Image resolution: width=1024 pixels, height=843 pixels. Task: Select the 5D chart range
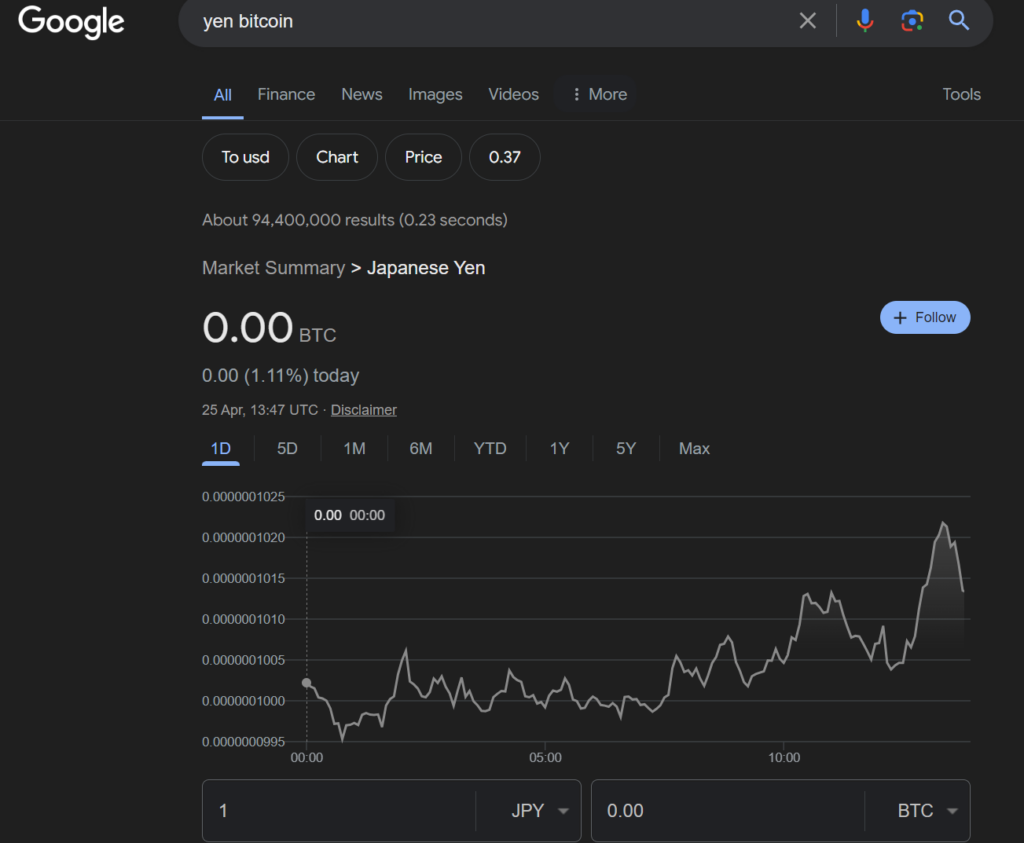click(287, 448)
